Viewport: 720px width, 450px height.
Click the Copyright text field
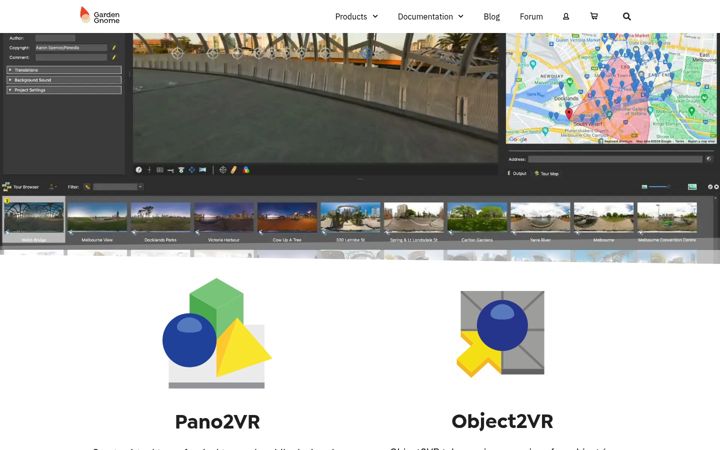(71, 48)
